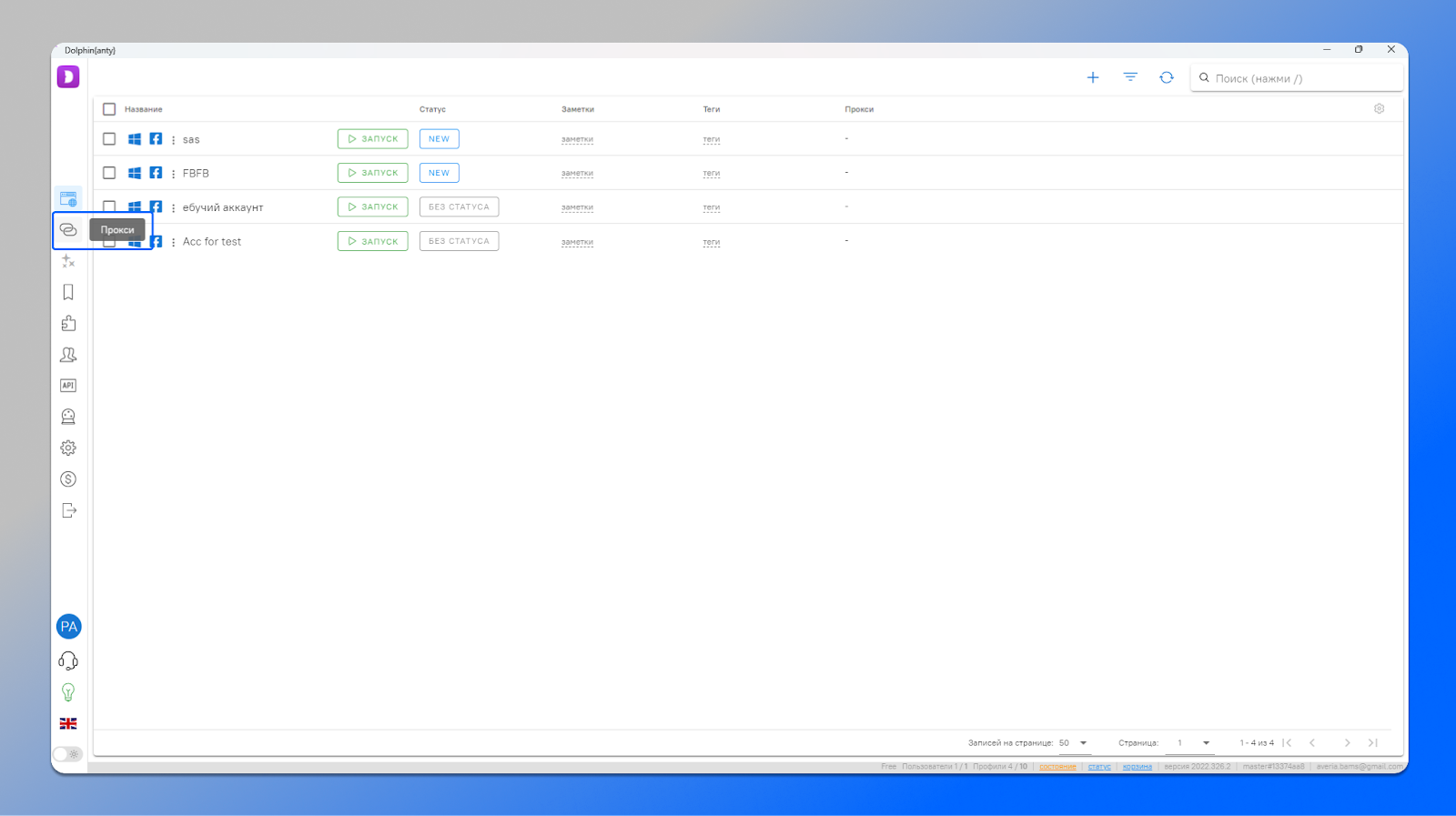Viewport: 1456px width, 816px height.
Task: Toggle the select-all checkbox in header
Action: click(109, 109)
